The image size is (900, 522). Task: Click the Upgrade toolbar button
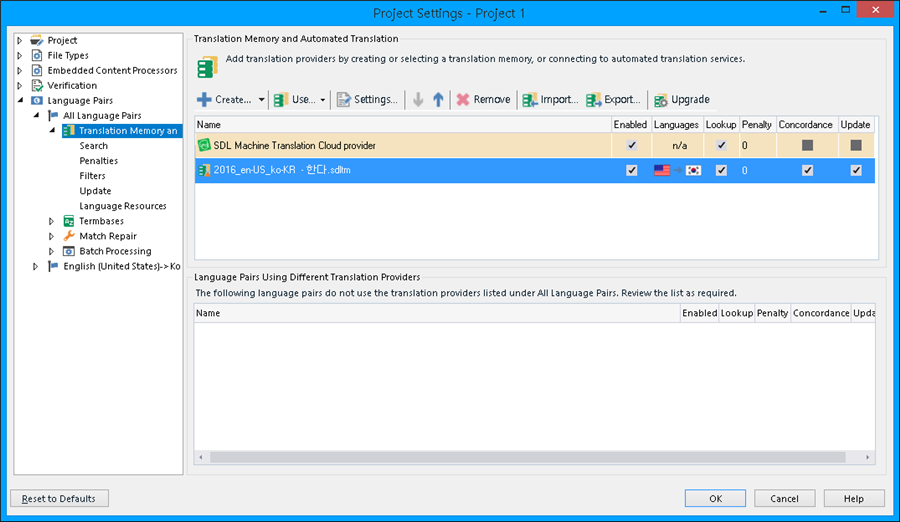(682, 99)
